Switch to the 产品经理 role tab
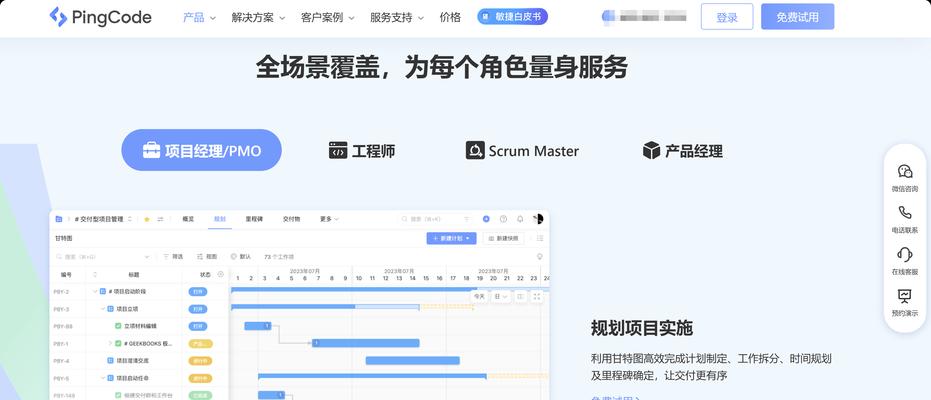Image resolution: width=931 pixels, height=400 pixels. (683, 150)
